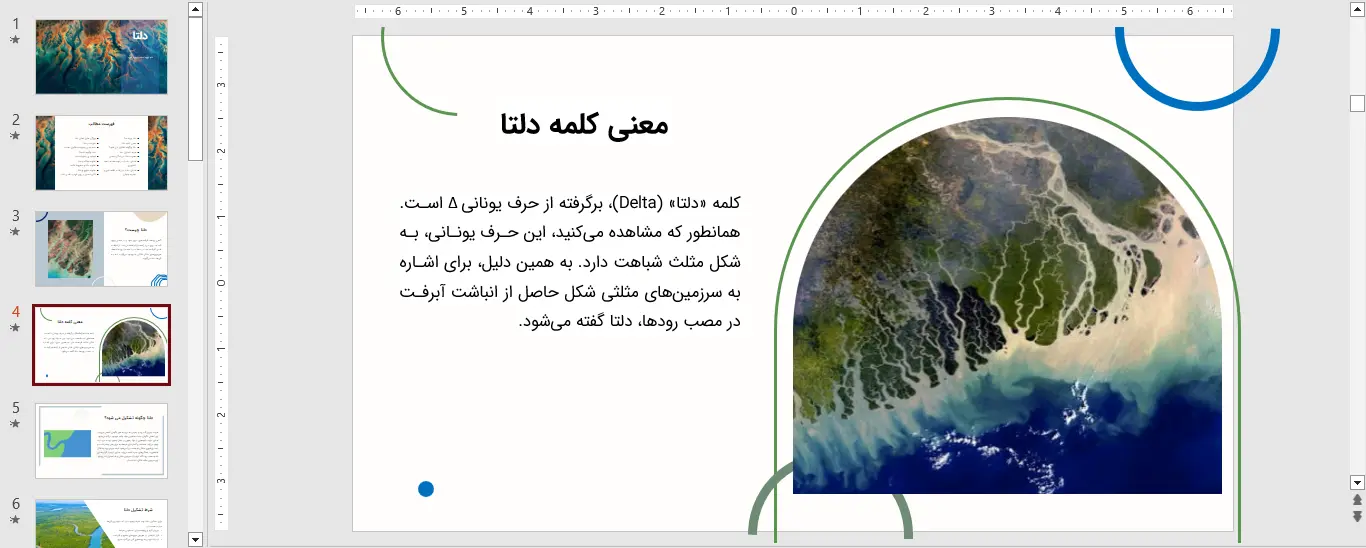This screenshot has width=1366, height=548.
Task: Click slide number 4 label in the panel
Action: [15, 311]
